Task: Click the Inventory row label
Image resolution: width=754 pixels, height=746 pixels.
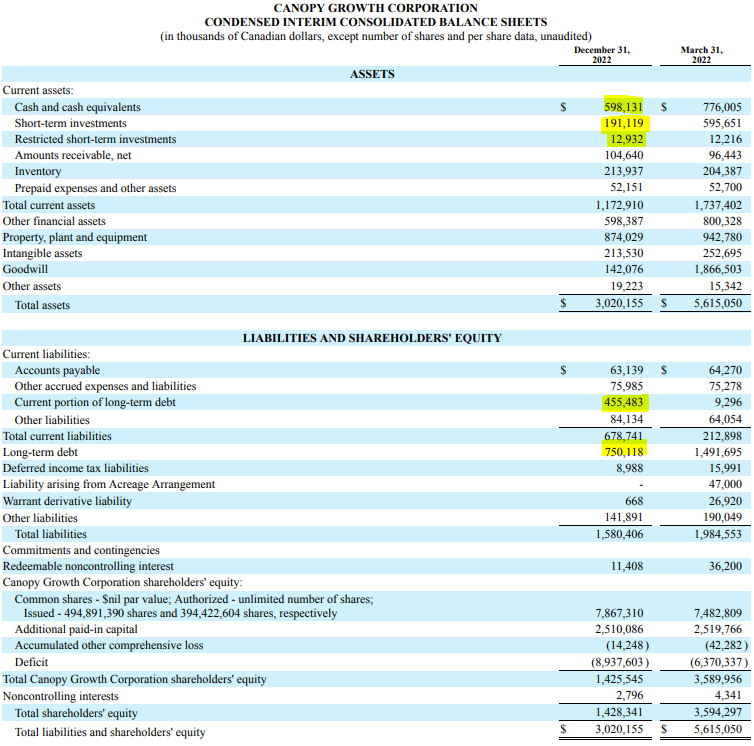Action: [38, 171]
